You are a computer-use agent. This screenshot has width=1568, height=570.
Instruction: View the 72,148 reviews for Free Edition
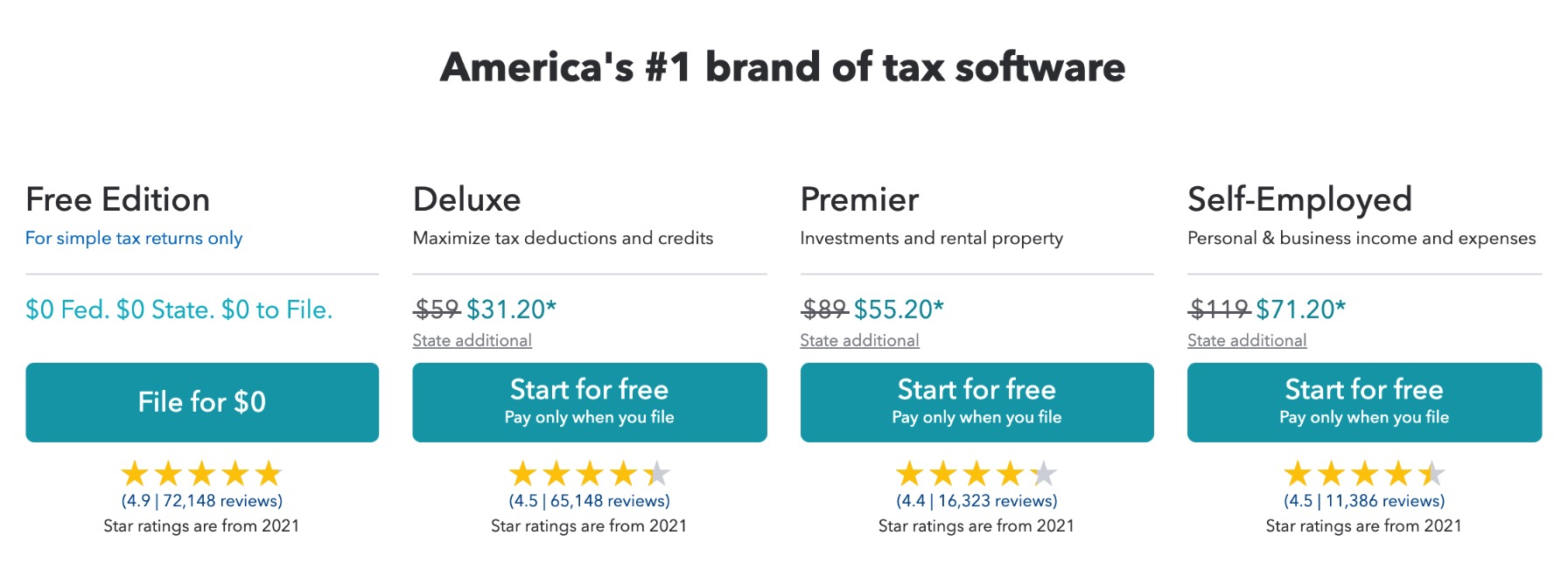tap(202, 500)
